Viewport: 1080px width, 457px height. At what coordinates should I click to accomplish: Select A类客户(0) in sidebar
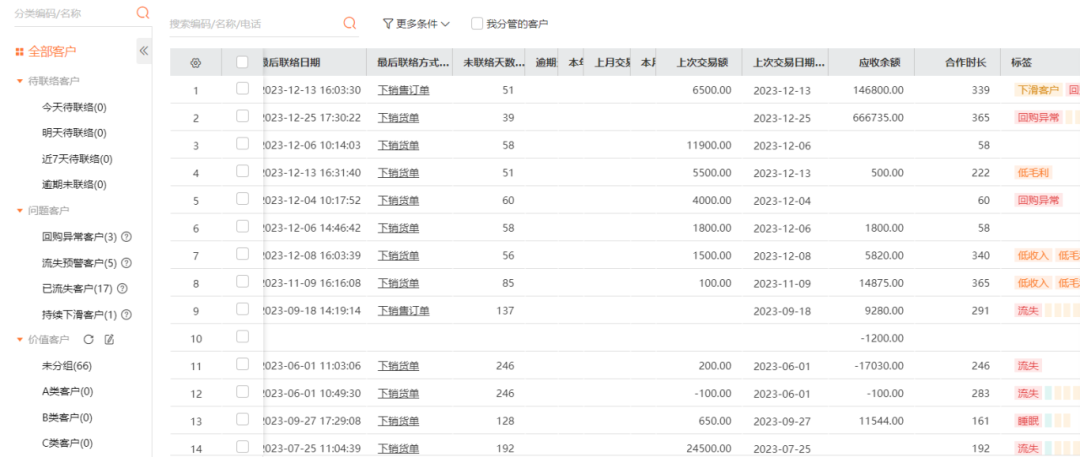click(68, 392)
